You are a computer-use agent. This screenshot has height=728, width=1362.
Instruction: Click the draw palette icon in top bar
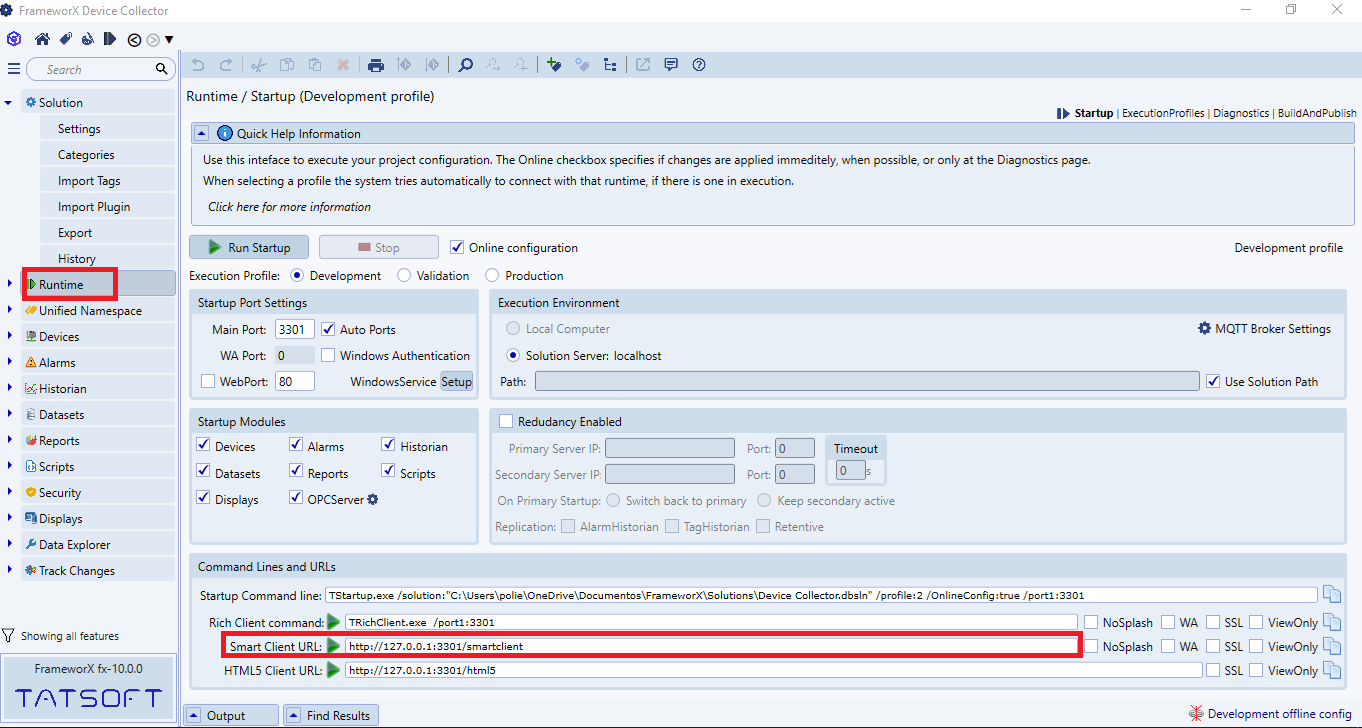pos(88,39)
